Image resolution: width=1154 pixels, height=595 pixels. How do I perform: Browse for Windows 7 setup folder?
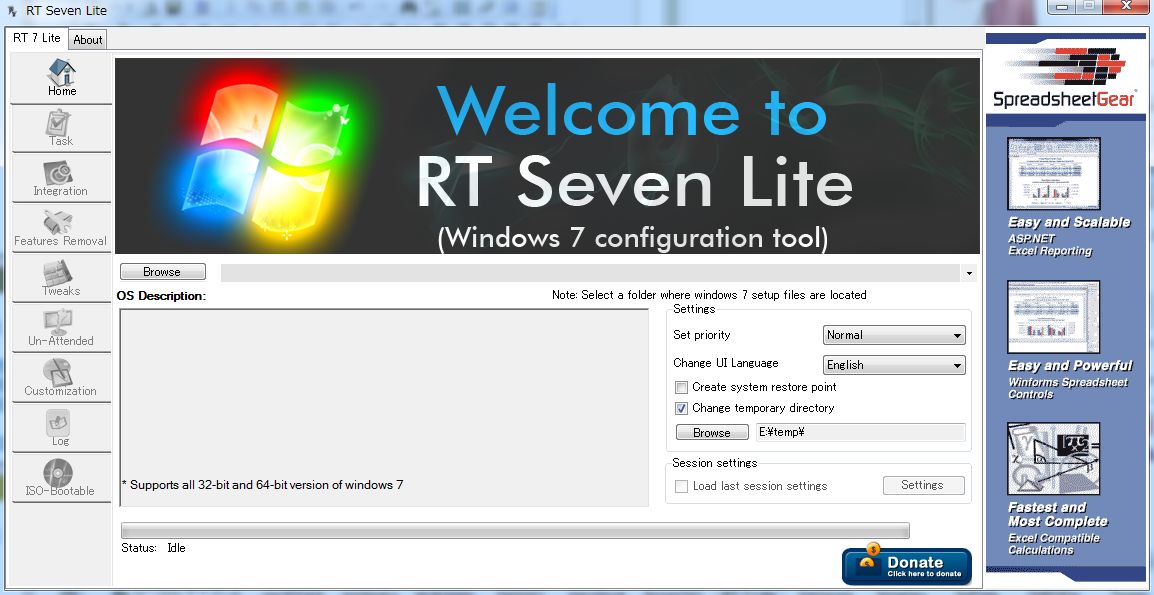tap(163, 272)
